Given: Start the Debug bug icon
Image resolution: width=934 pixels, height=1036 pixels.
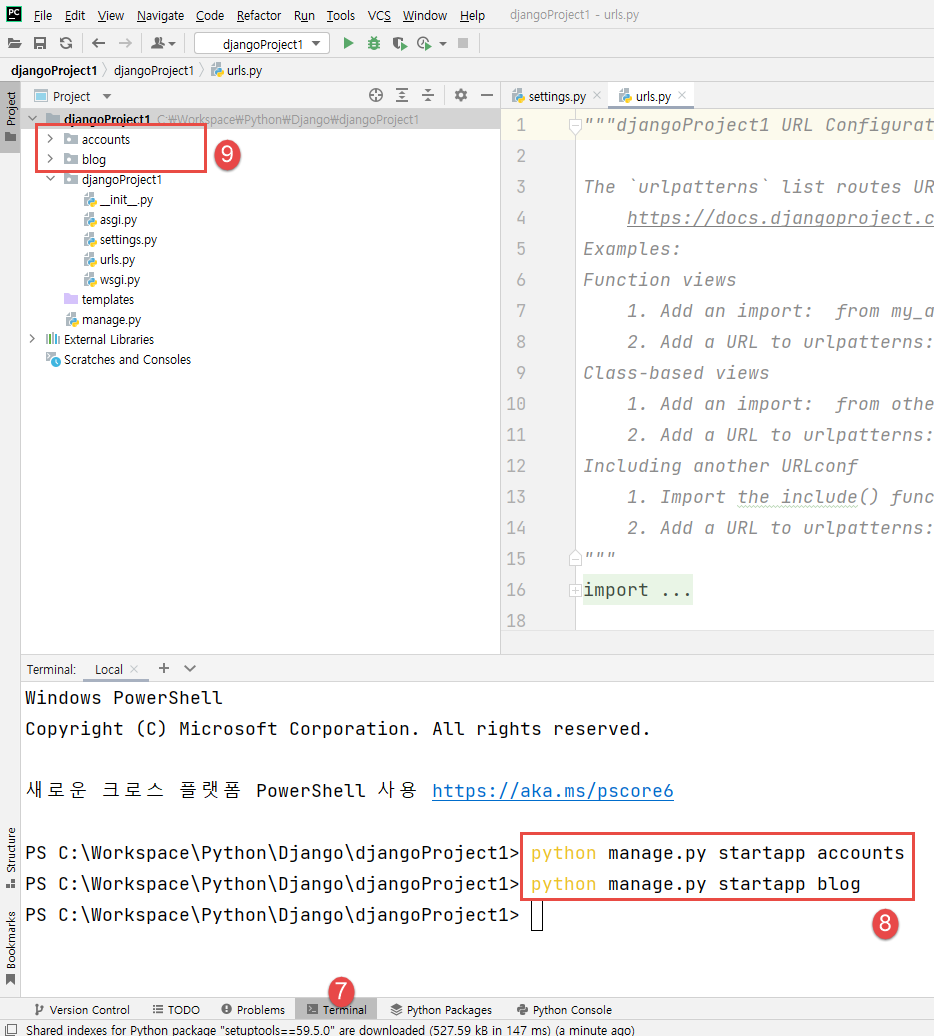Looking at the screenshot, I should click(x=374, y=44).
